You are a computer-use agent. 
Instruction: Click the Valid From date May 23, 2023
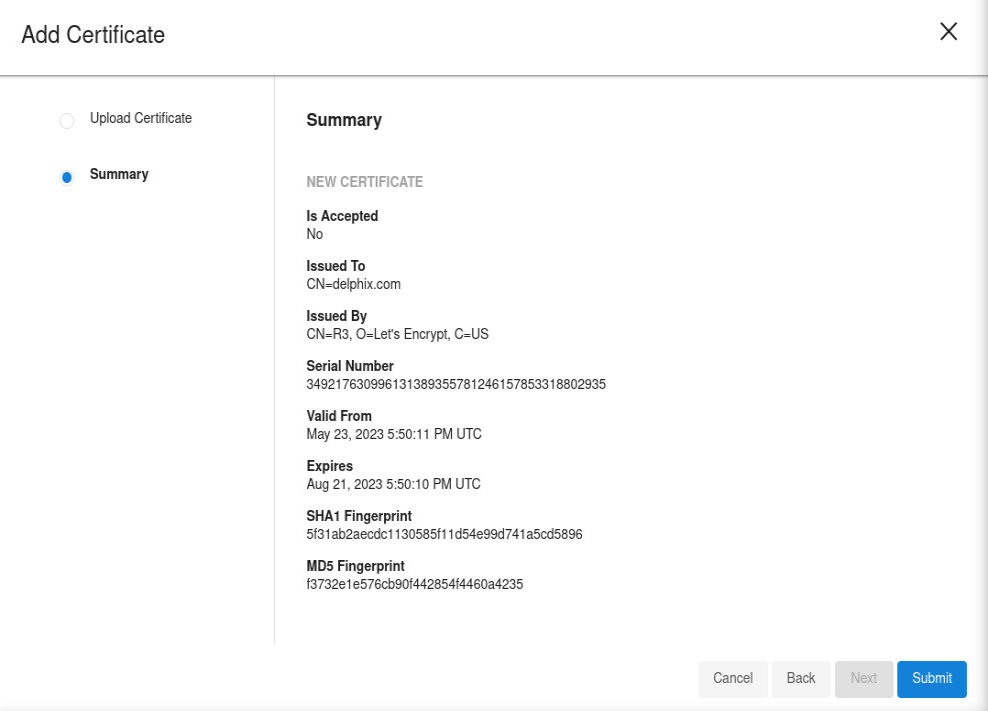click(x=394, y=434)
